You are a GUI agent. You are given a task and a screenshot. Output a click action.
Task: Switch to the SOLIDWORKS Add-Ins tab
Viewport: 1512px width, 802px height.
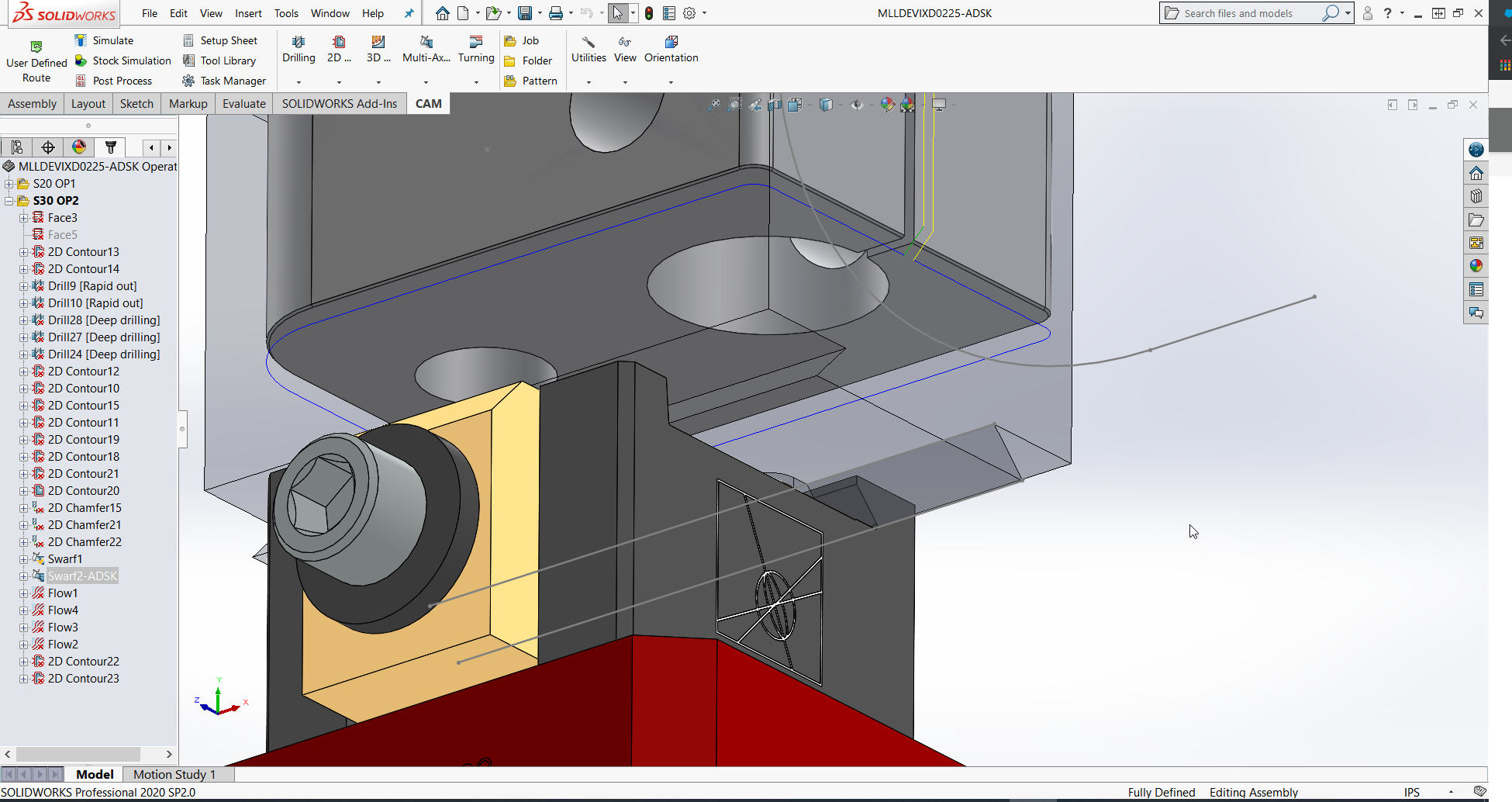coord(340,104)
